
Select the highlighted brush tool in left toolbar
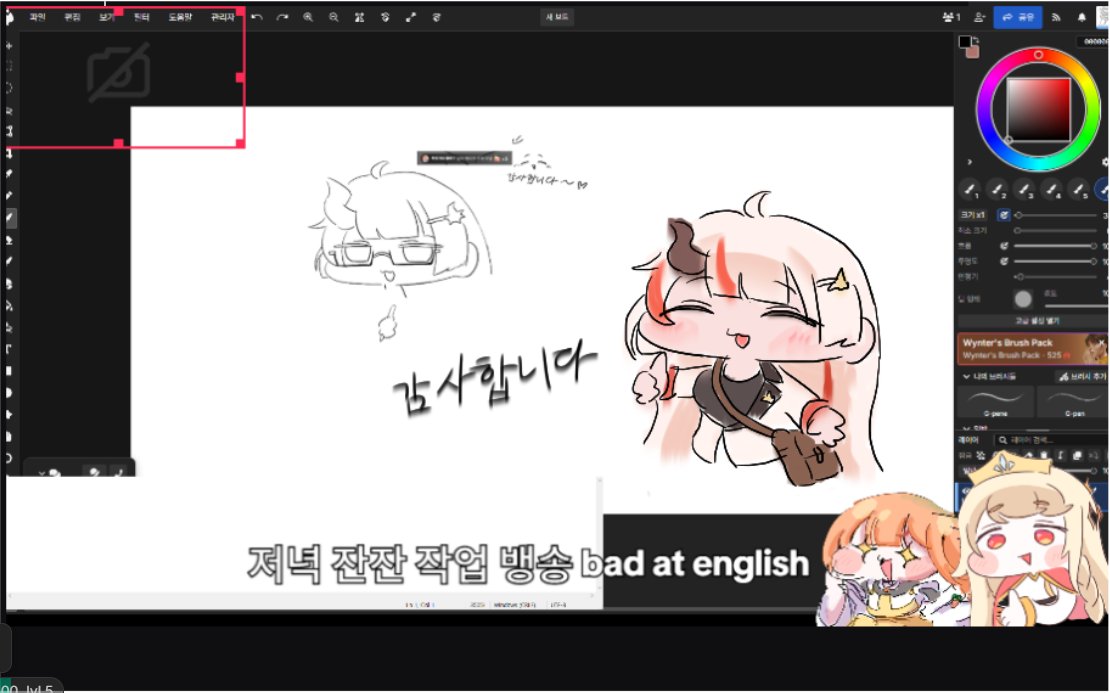click(10, 218)
